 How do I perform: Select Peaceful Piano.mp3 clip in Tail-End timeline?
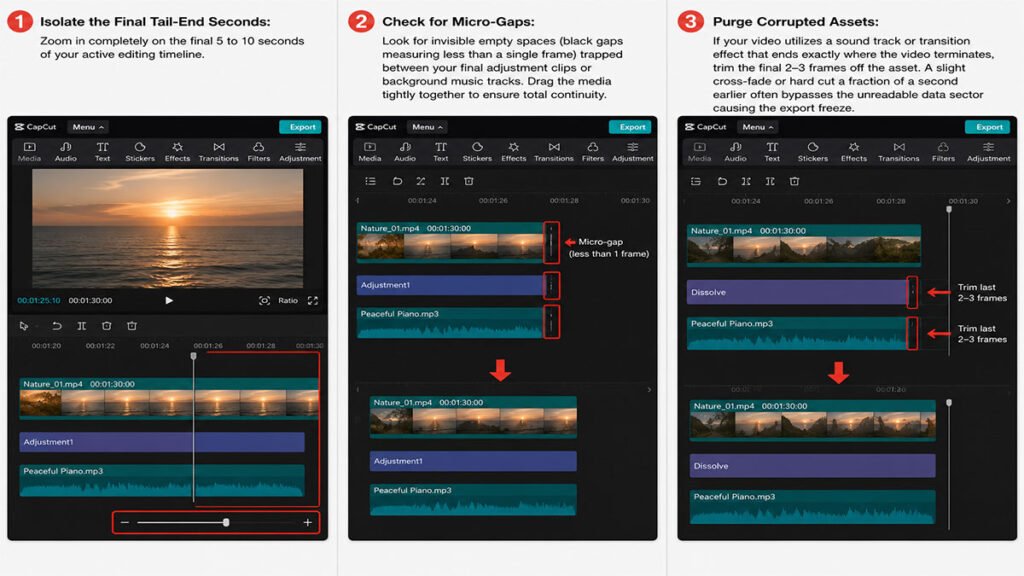coord(162,481)
